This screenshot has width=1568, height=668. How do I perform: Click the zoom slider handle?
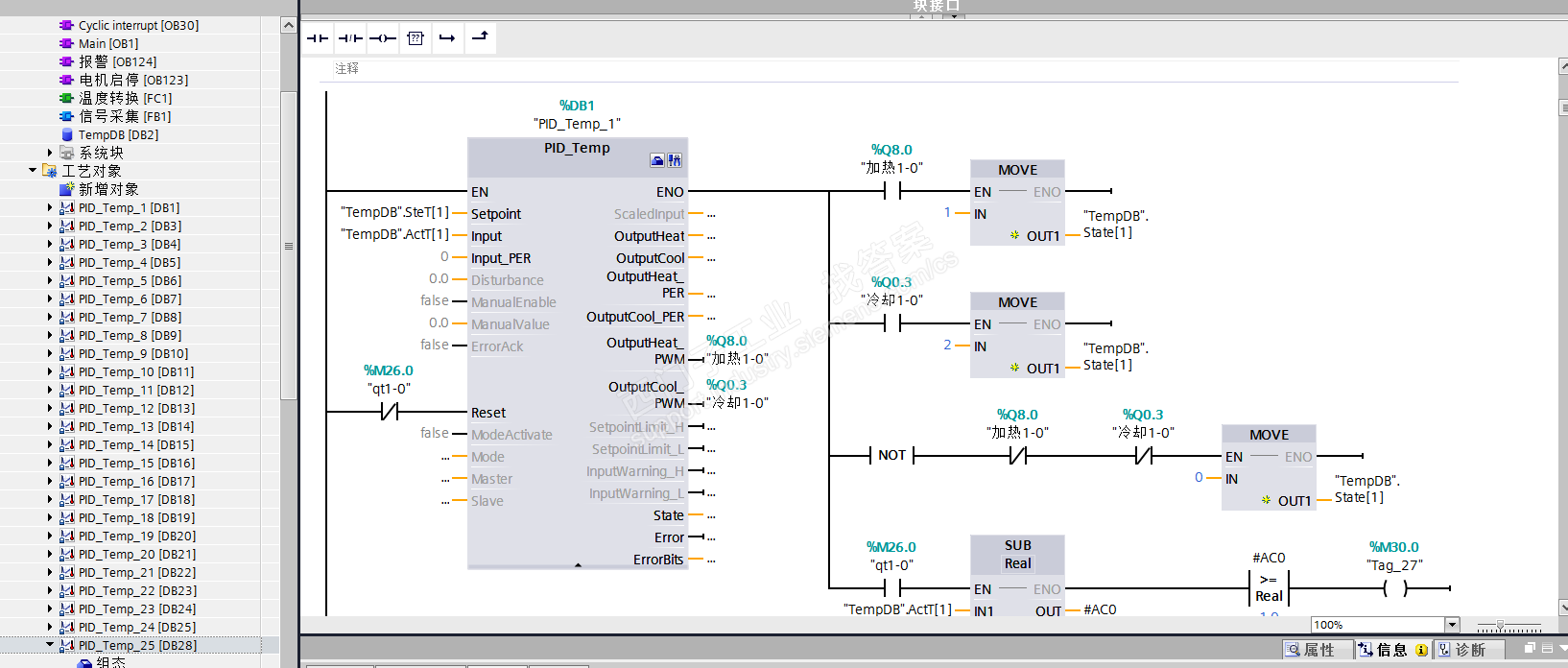1501,626
